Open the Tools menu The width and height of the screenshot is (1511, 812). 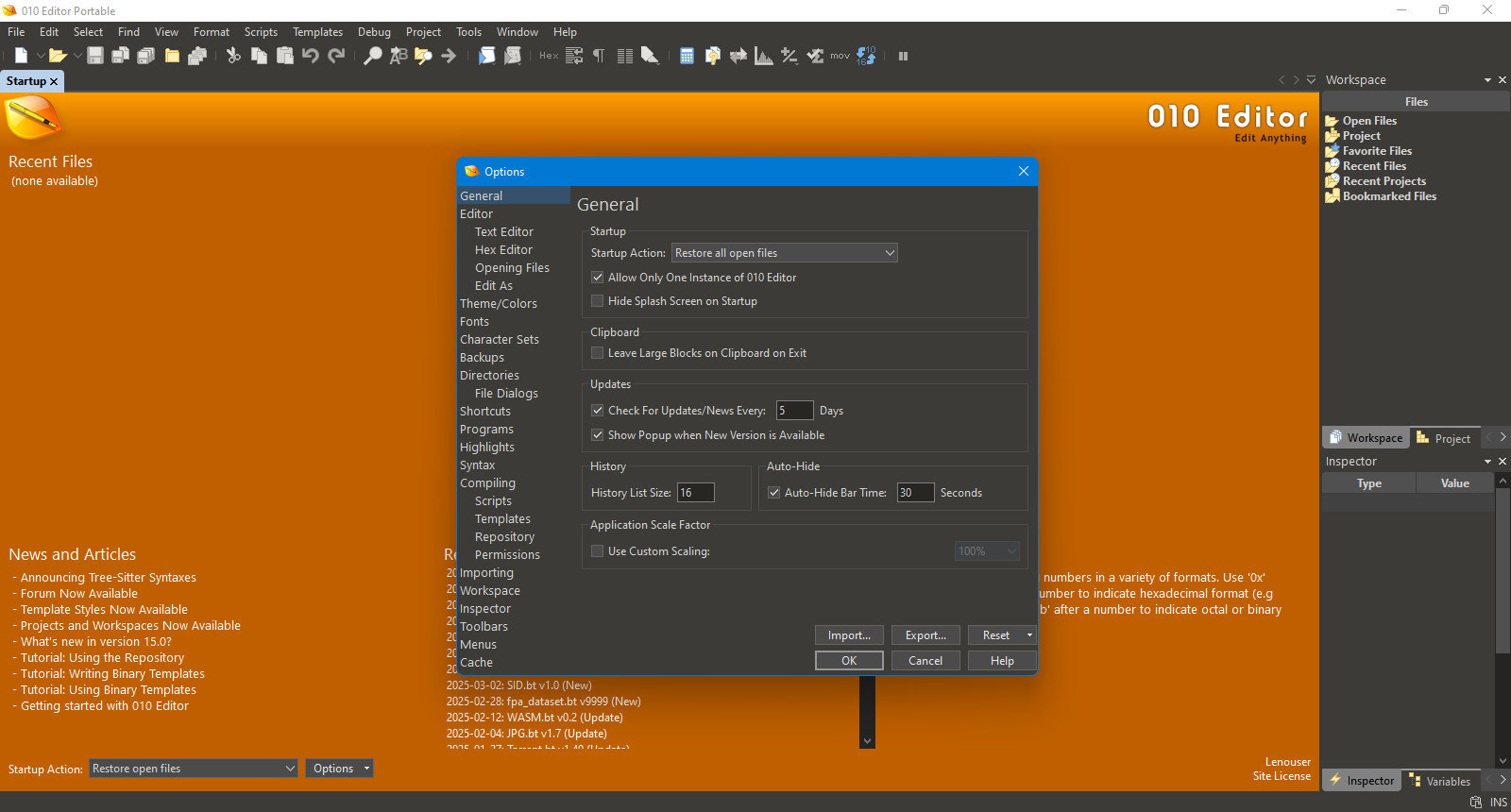tap(468, 32)
